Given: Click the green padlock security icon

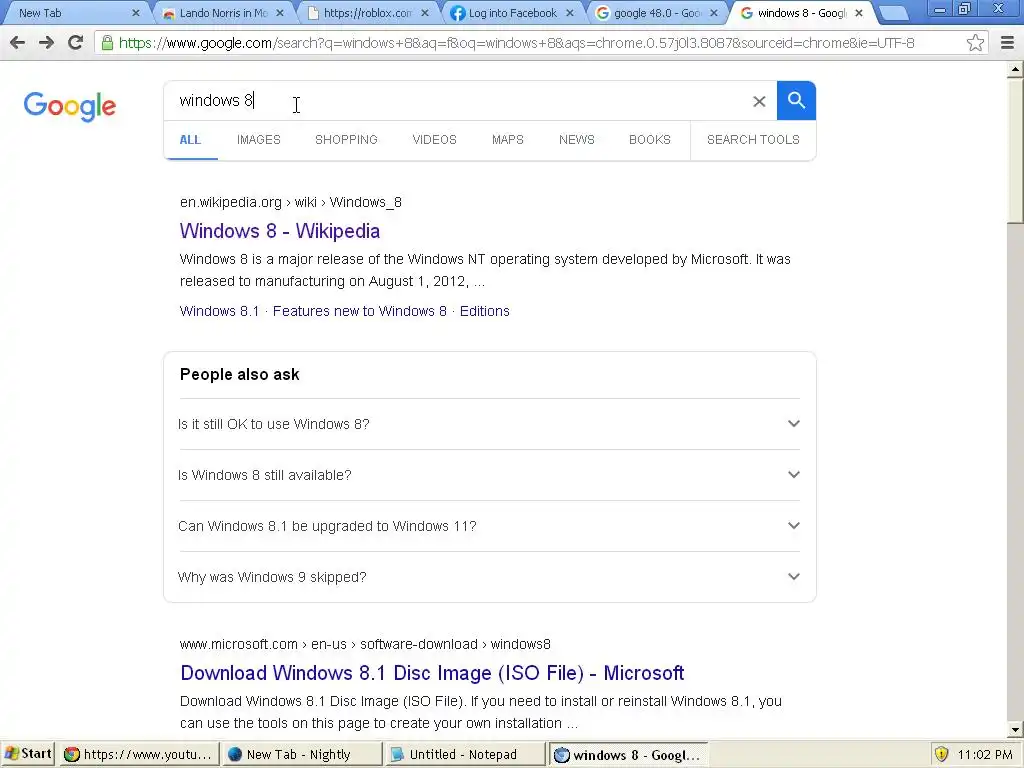Looking at the screenshot, I should [x=107, y=43].
